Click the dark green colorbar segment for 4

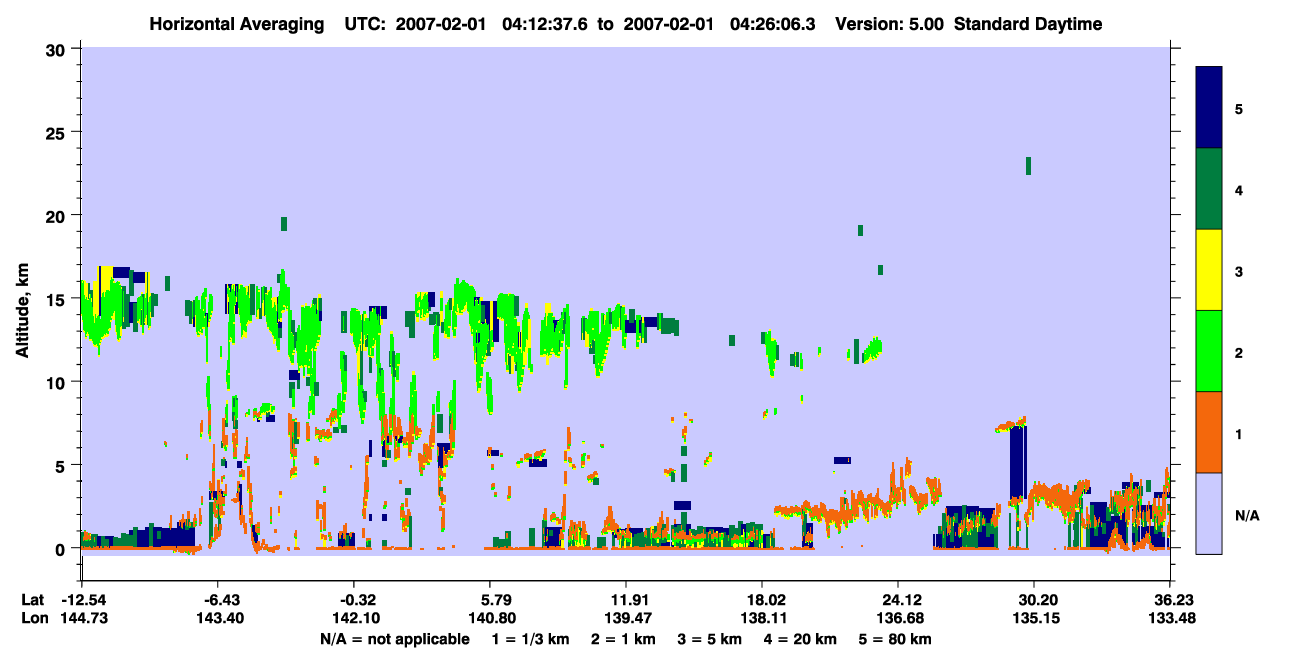1209,189
